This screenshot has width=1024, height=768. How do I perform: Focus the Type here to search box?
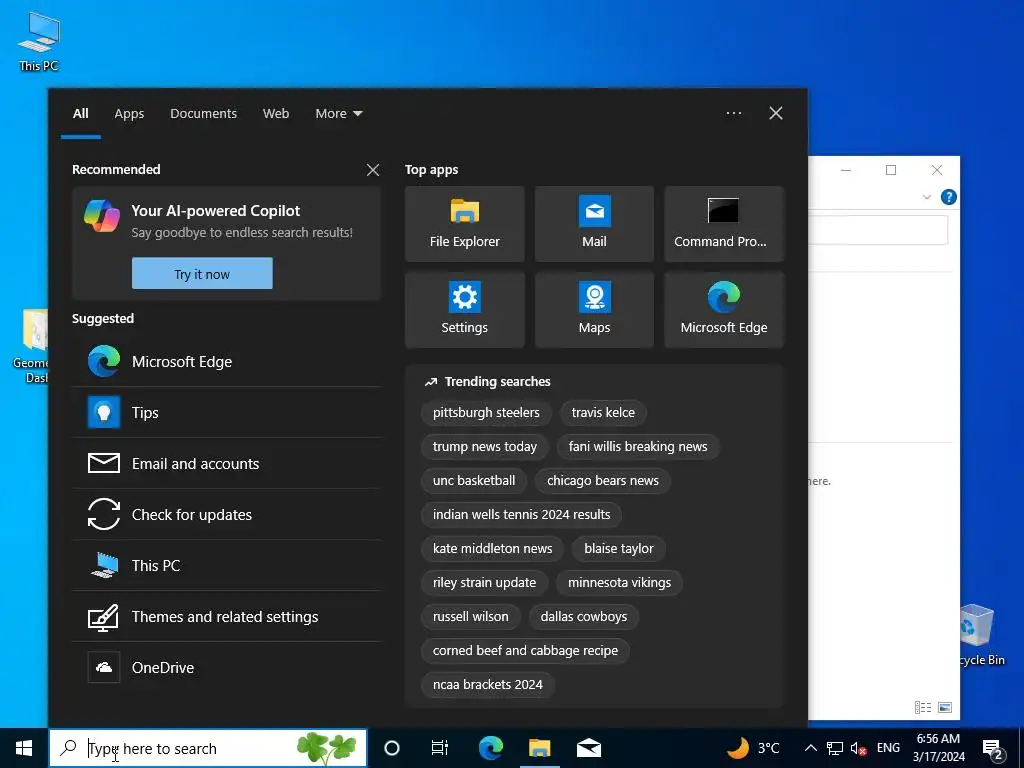[208, 748]
